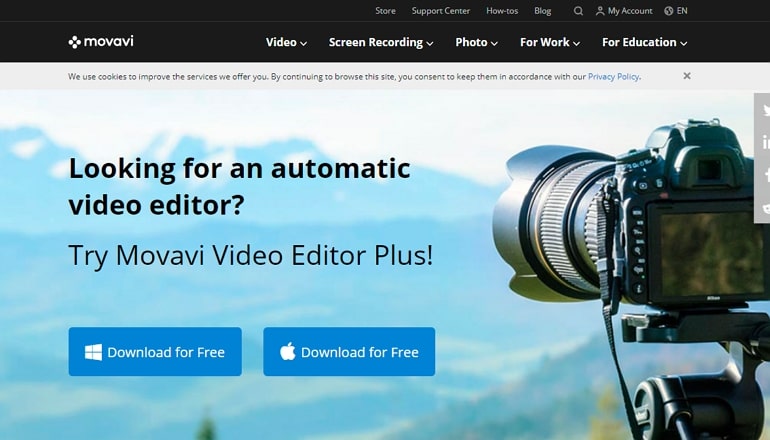Visit the Blog

click(543, 11)
